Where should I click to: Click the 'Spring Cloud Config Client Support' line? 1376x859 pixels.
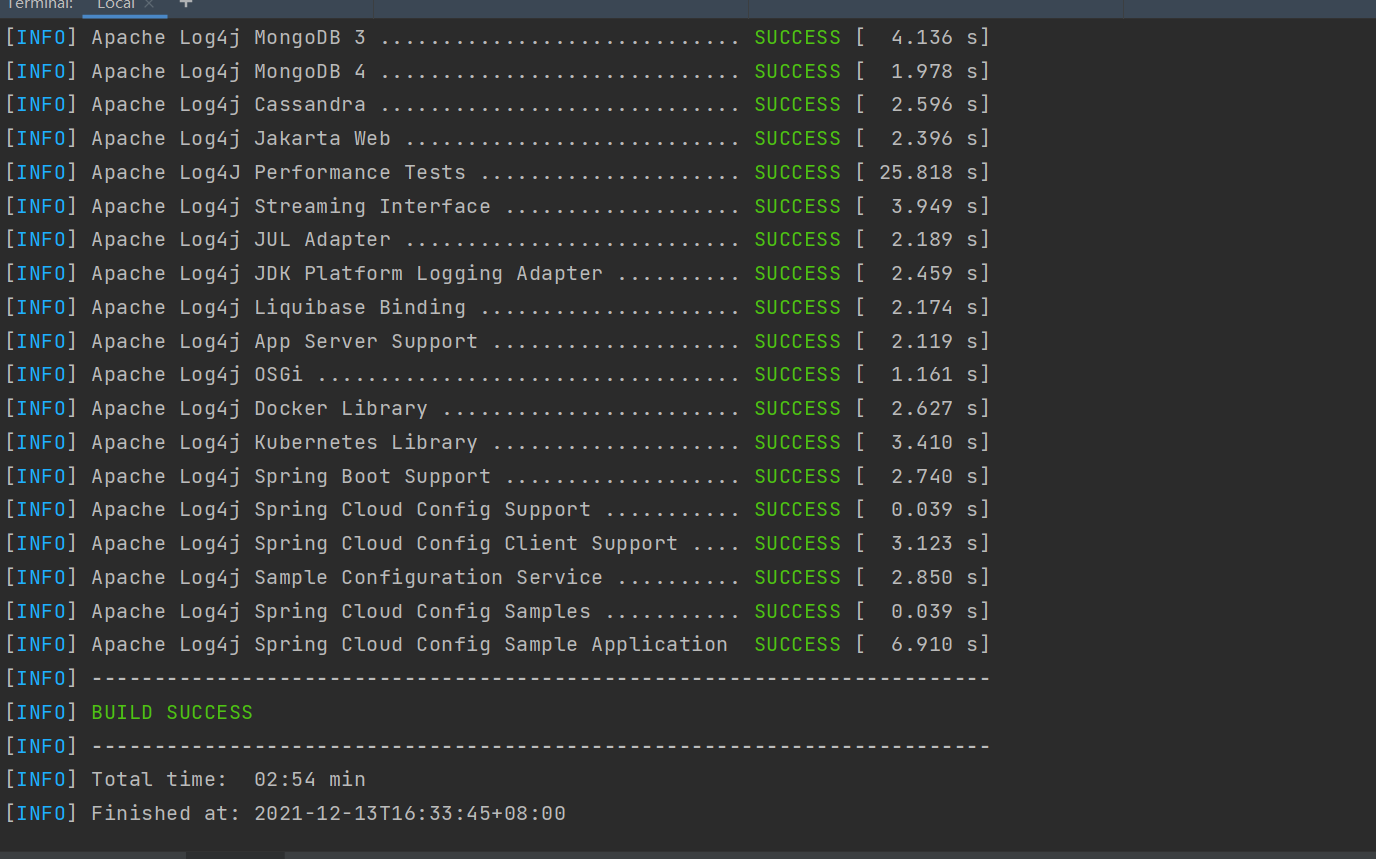tap(497, 544)
